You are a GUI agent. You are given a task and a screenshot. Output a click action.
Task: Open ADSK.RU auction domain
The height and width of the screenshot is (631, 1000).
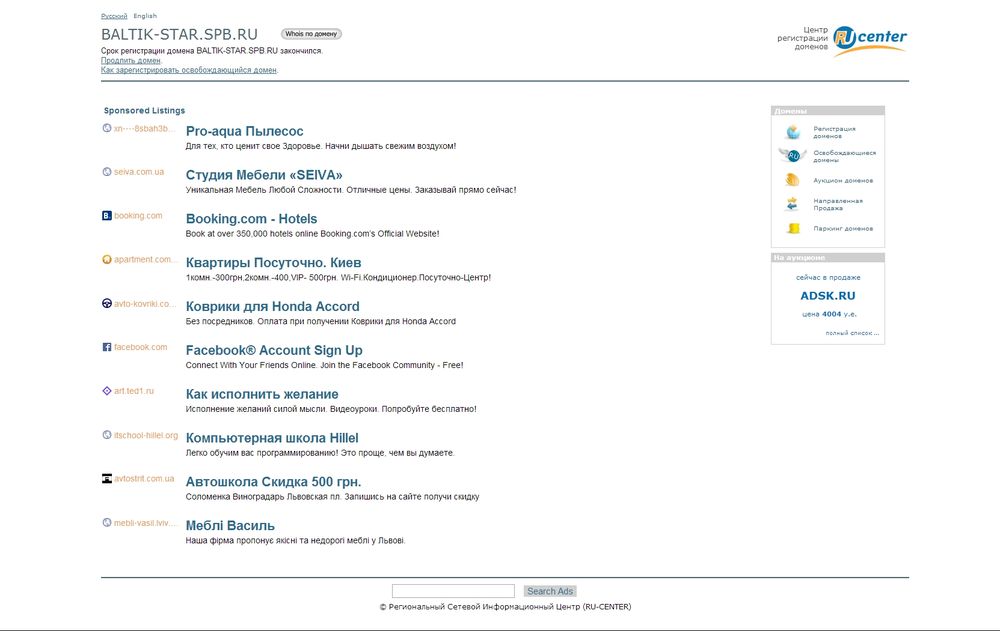(x=828, y=296)
